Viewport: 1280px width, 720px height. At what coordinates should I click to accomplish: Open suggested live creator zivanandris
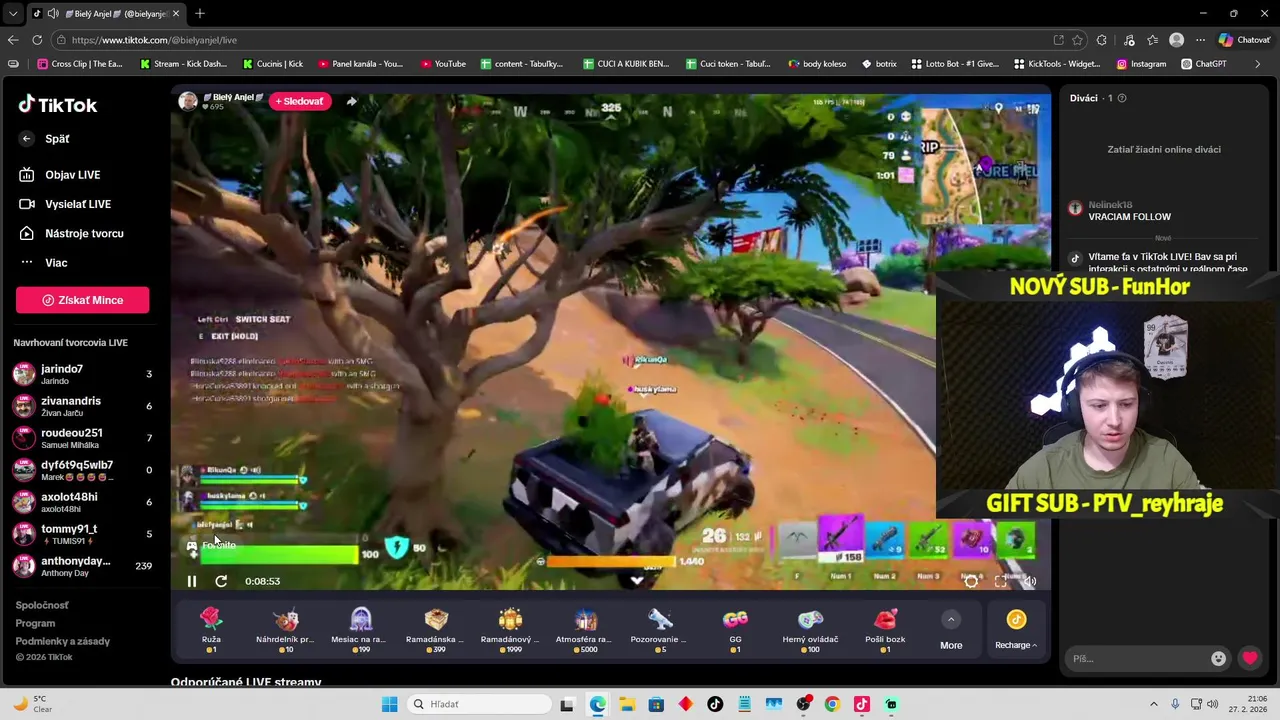[x=82, y=406]
